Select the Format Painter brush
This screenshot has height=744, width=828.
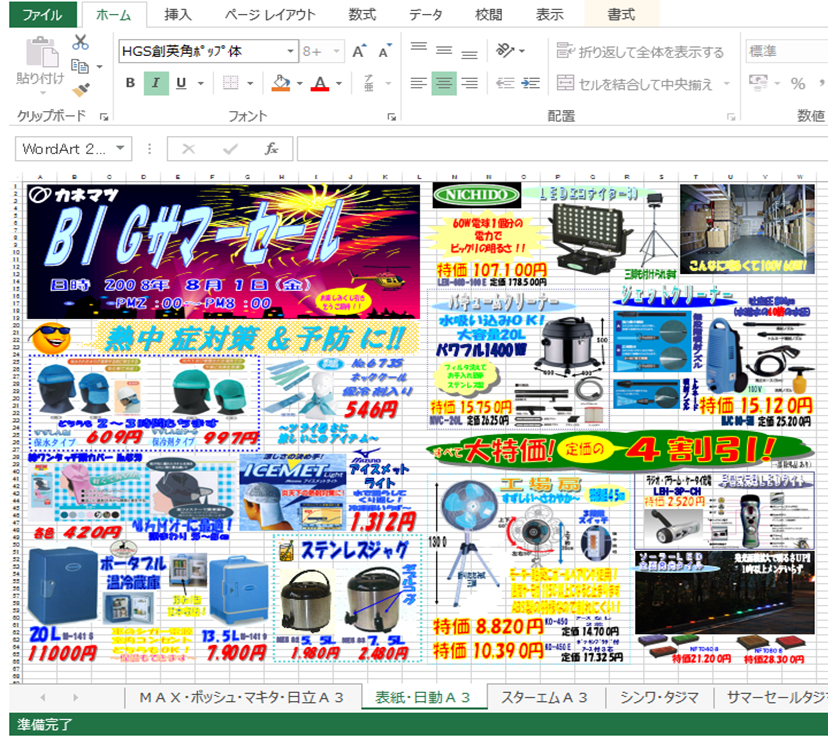(81, 90)
